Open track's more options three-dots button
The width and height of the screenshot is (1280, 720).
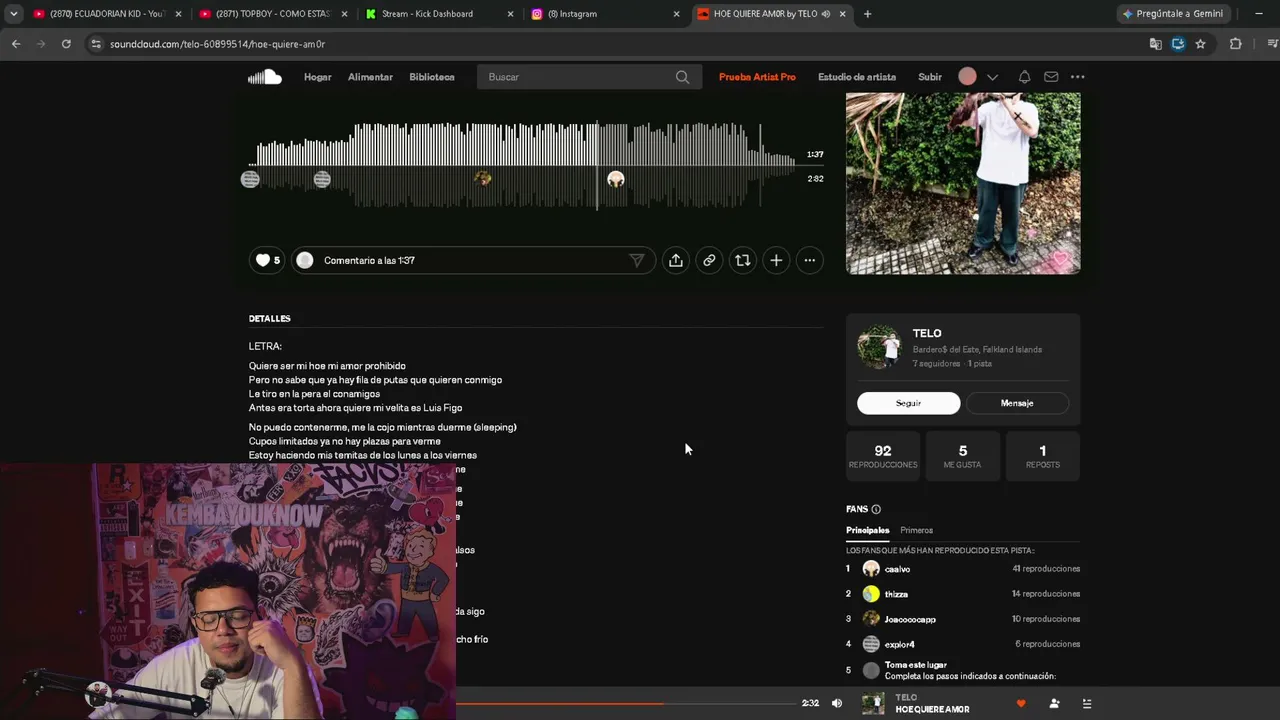pyautogui.click(x=810, y=260)
